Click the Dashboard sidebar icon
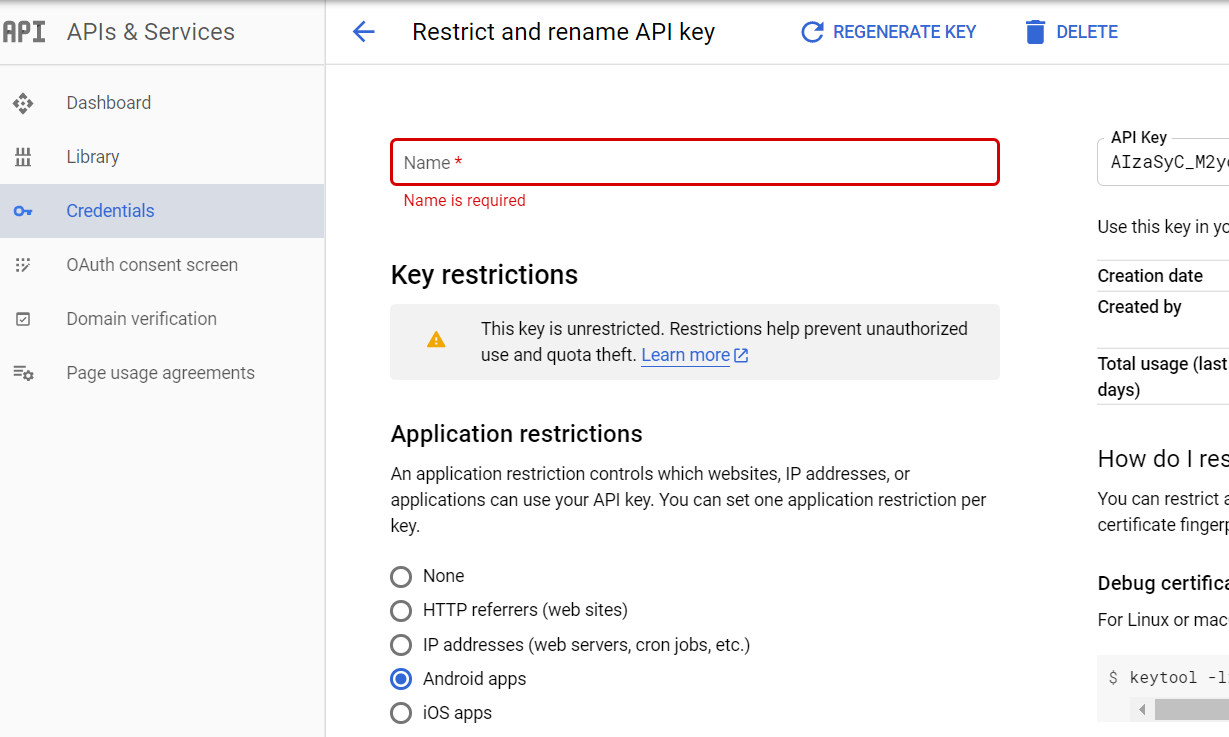 click(x=23, y=103)
